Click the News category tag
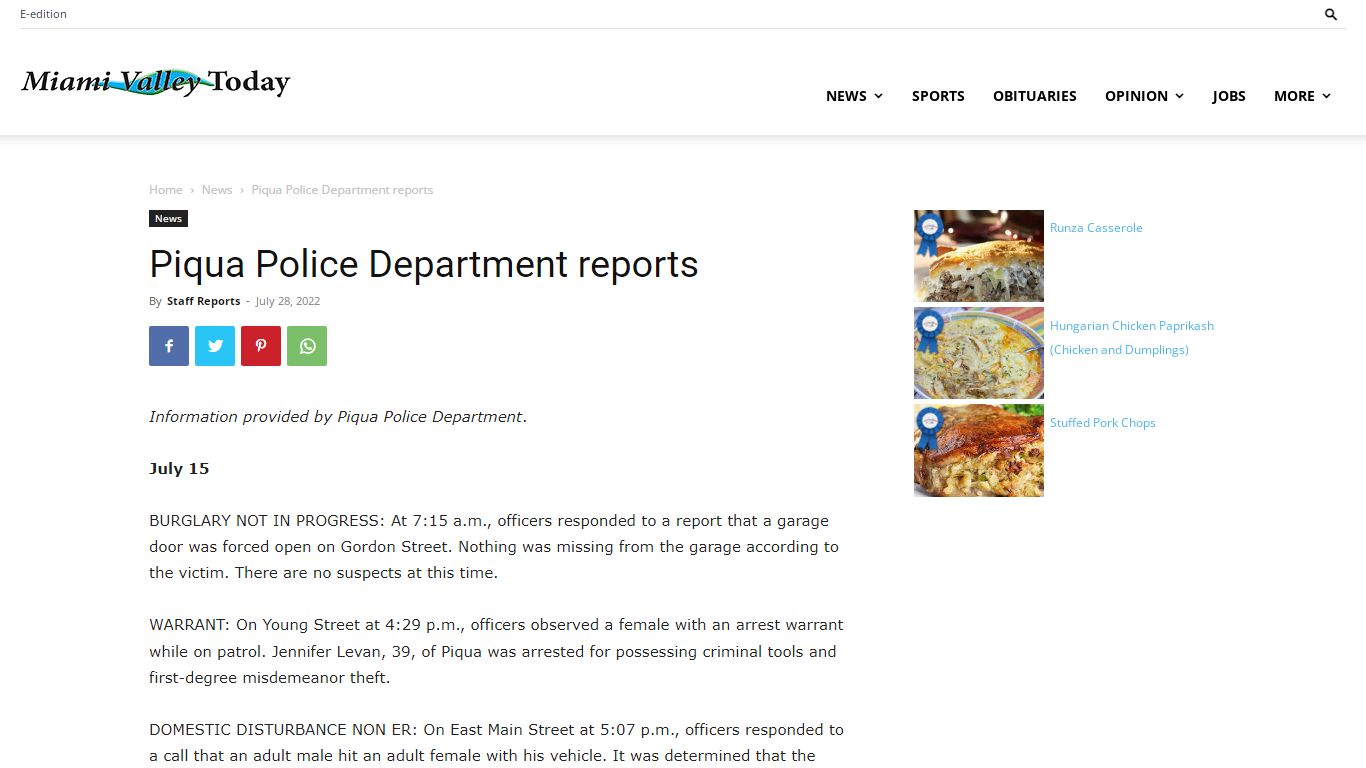 [x=168, y=218]
